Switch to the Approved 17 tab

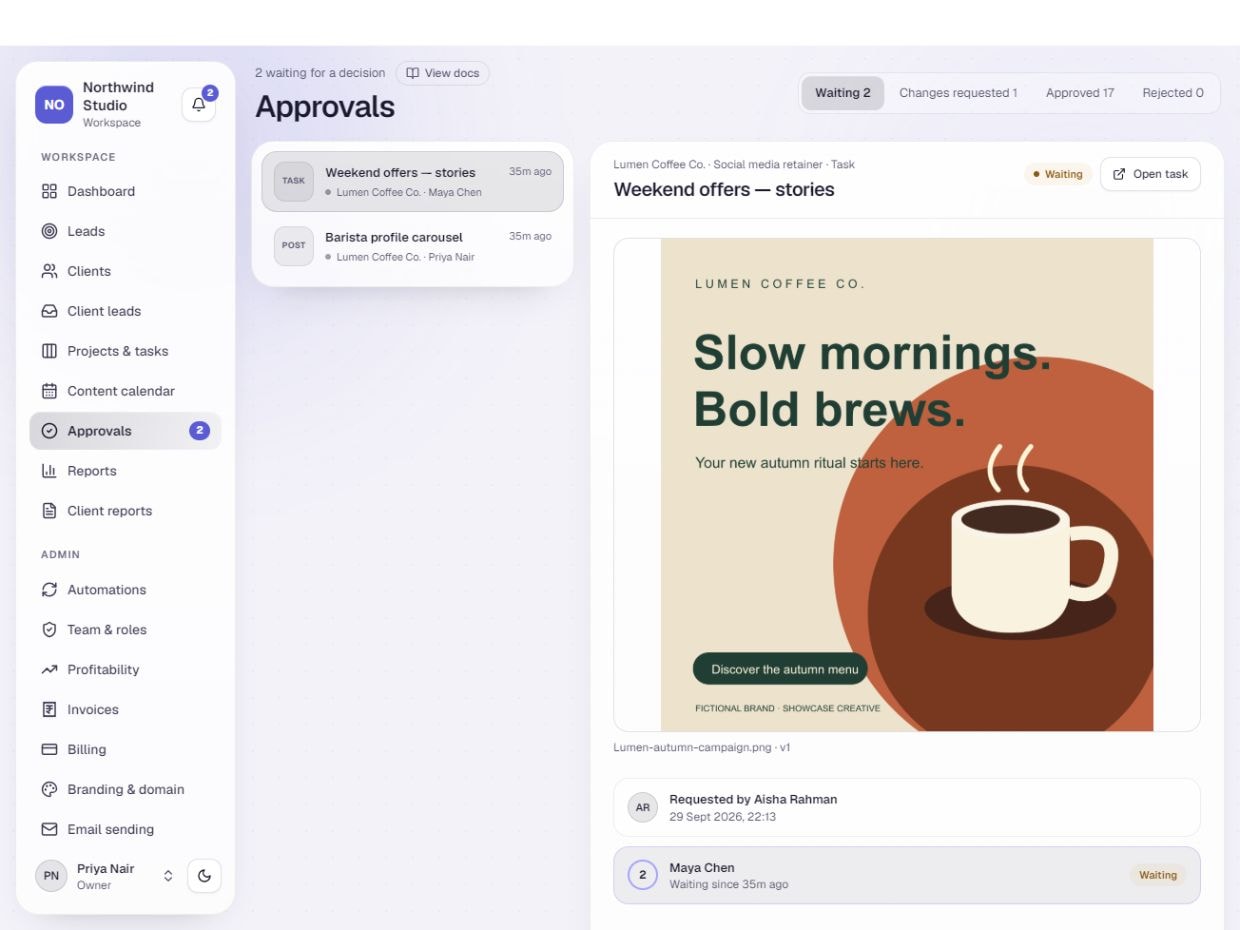click(1080, 93)
